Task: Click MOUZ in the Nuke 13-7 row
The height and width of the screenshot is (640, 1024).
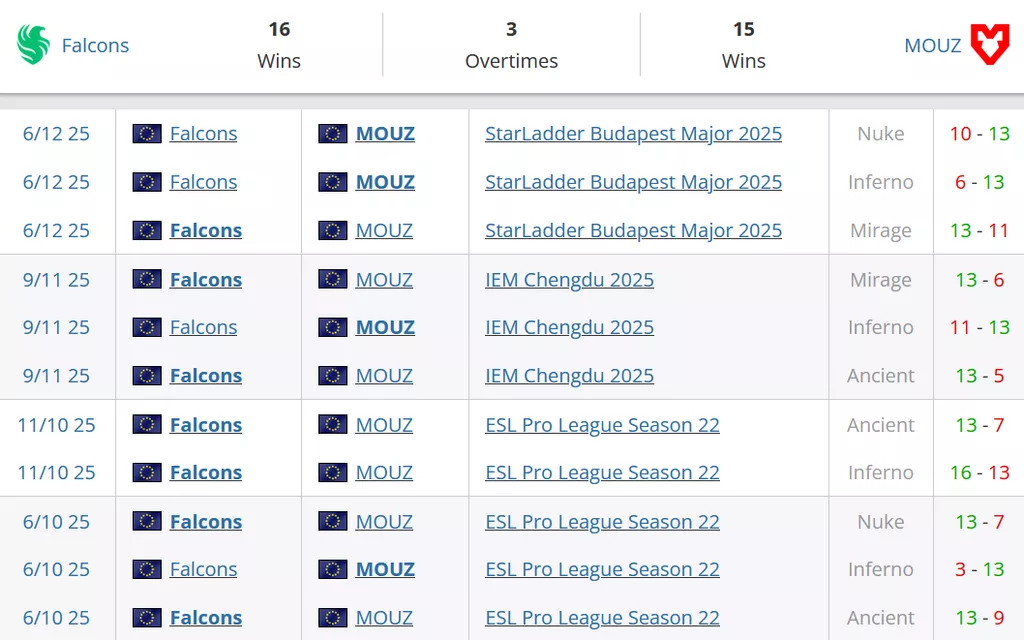Action: pos(384,522)
